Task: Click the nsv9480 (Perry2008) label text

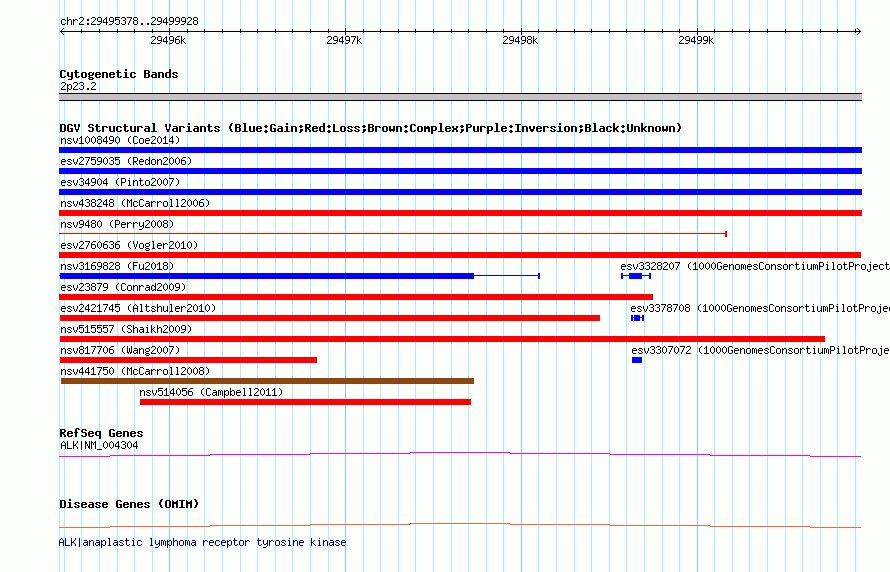Action: pyautogui.click(x=117, y=224)
